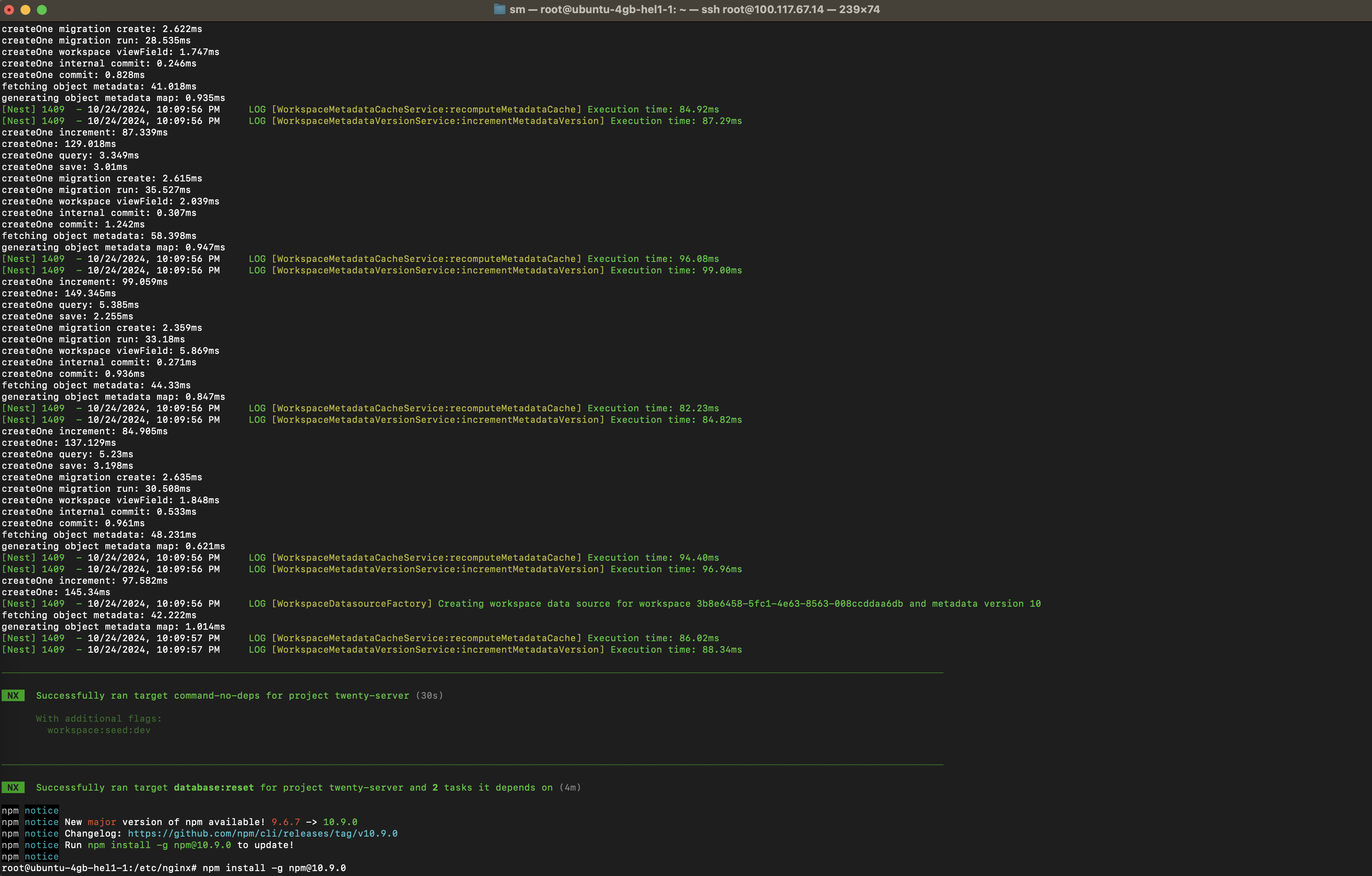The image size is (1372, 876).
Task: Click 'Execution time: 86.02ms' log entry
Action: click(x=654, y=638)
